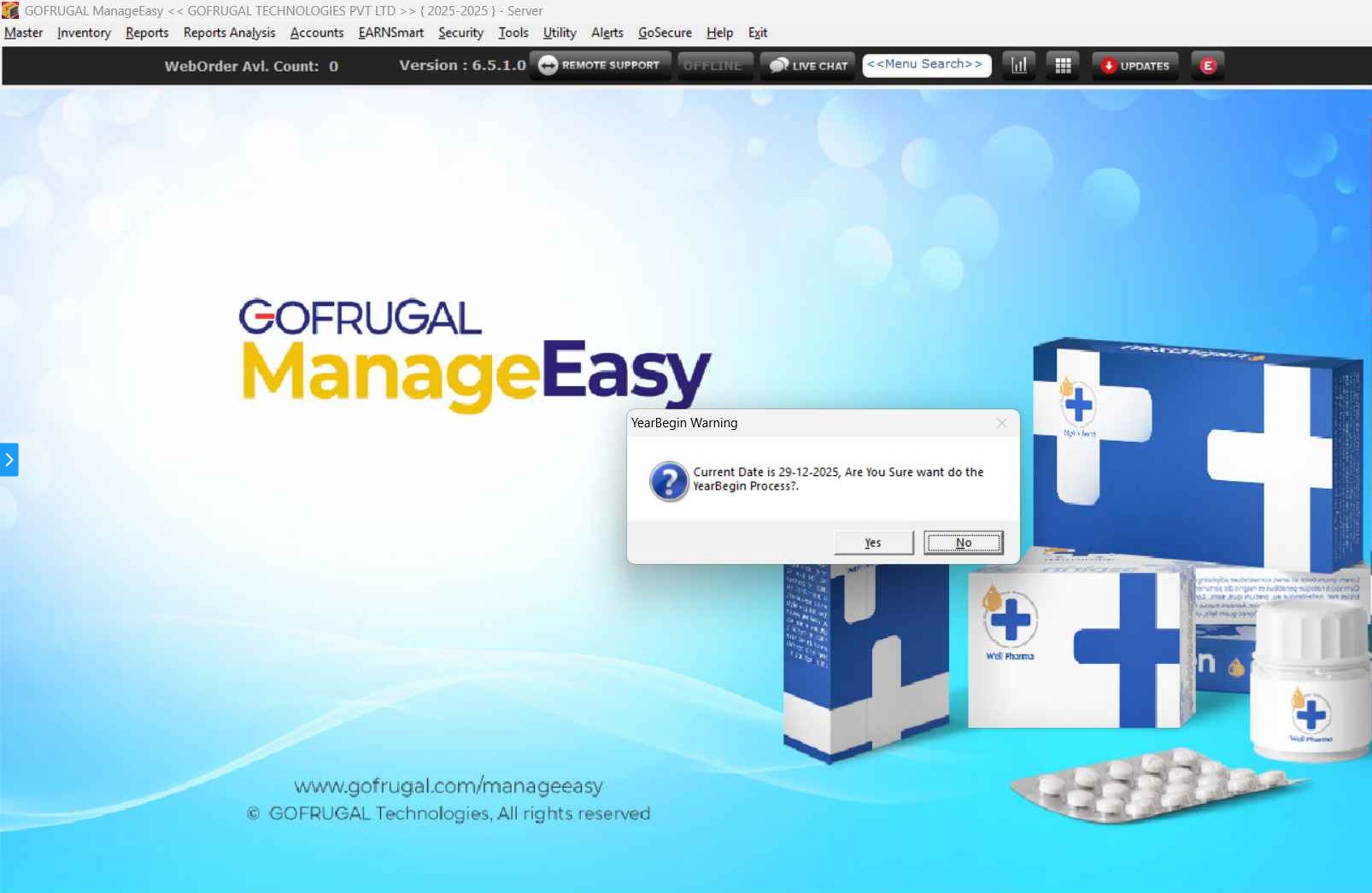Click the Version : 6.5.1.0 label
1372x893 pixels.
tap(462, 65)
